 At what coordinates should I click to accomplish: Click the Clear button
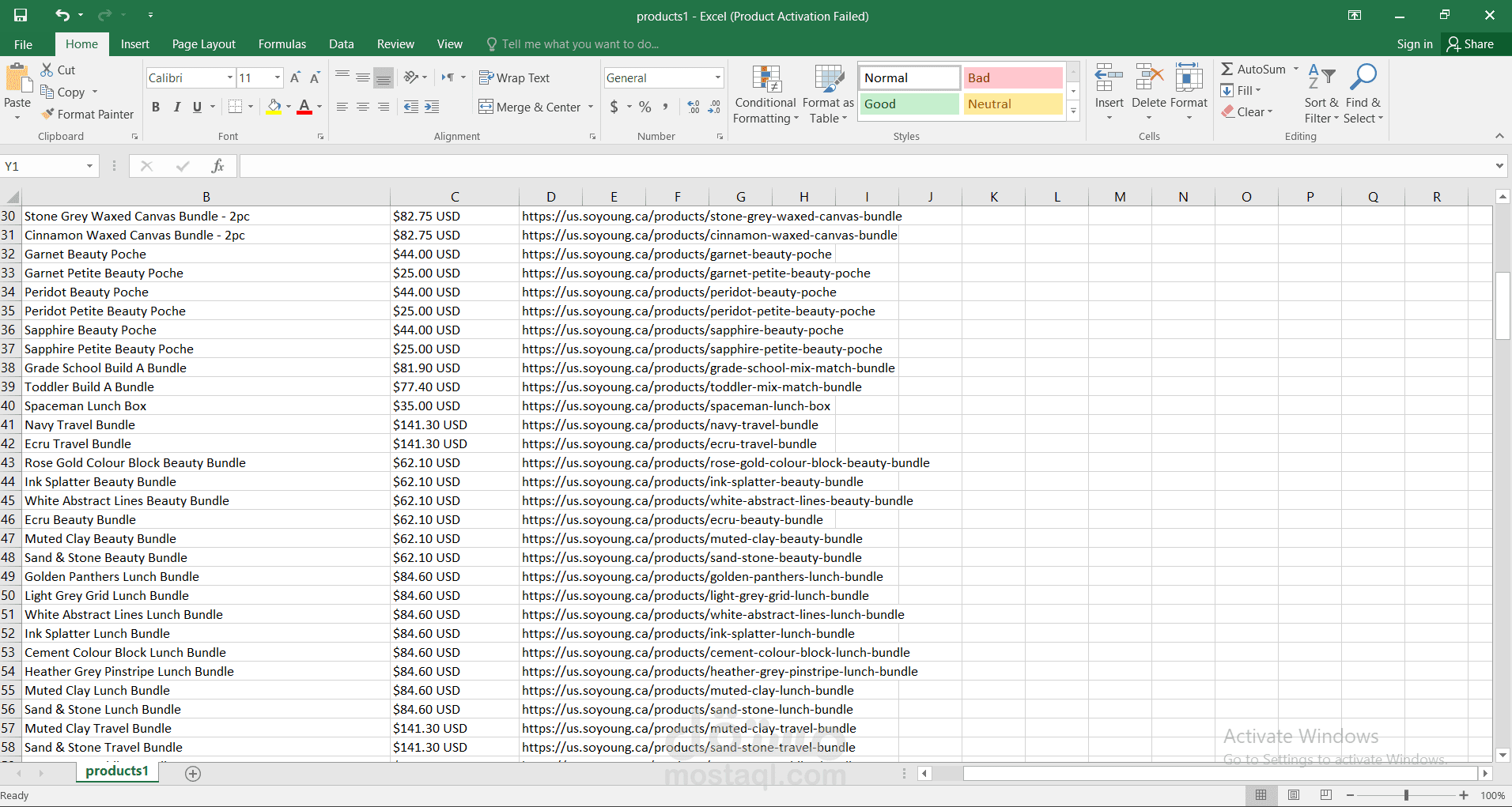coord(1247,111)
